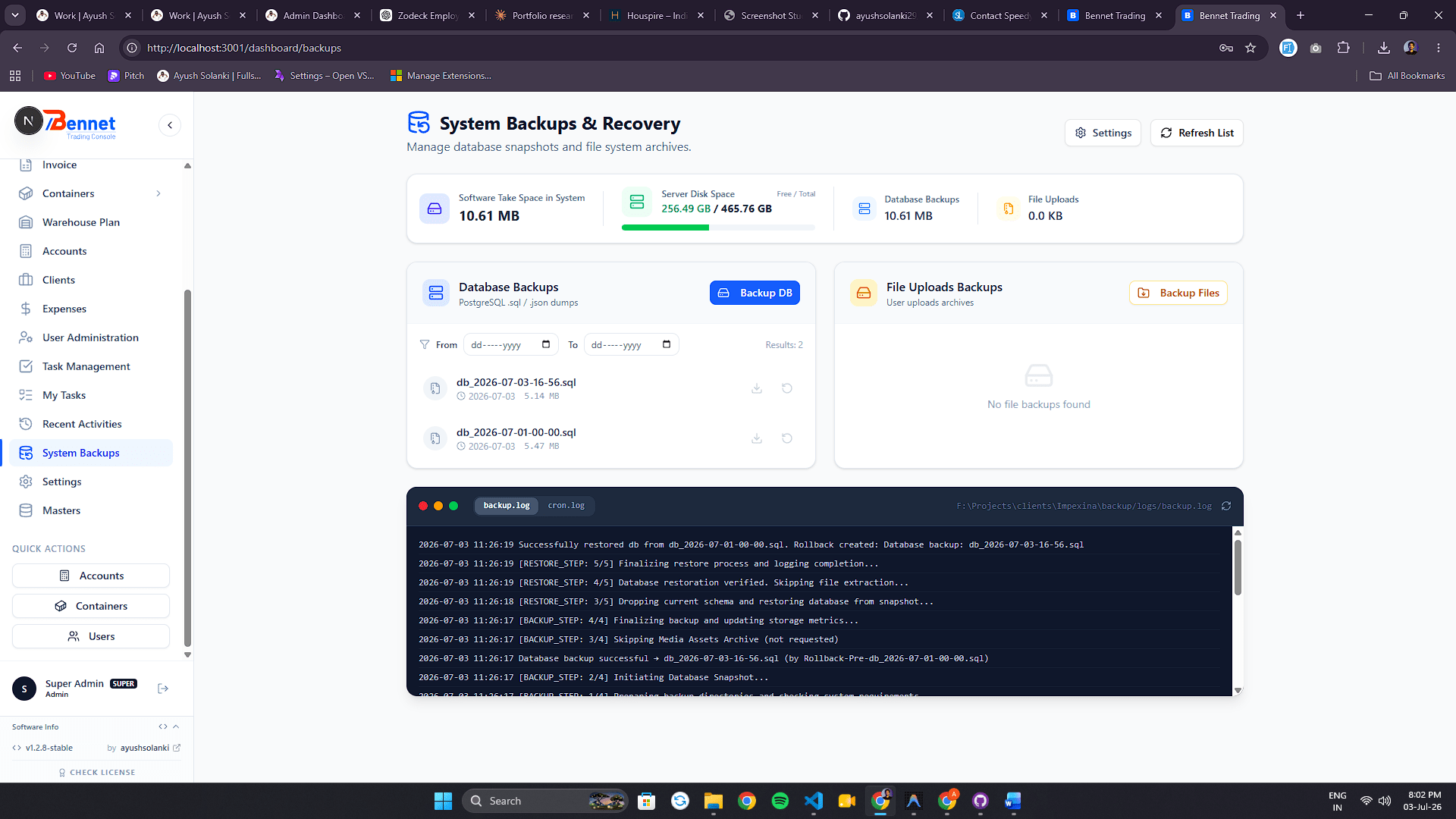Go to Accounts in sidebar menu
This screenshot has height=819, width=1456.
pyautogui.click(x=91, y=251)
